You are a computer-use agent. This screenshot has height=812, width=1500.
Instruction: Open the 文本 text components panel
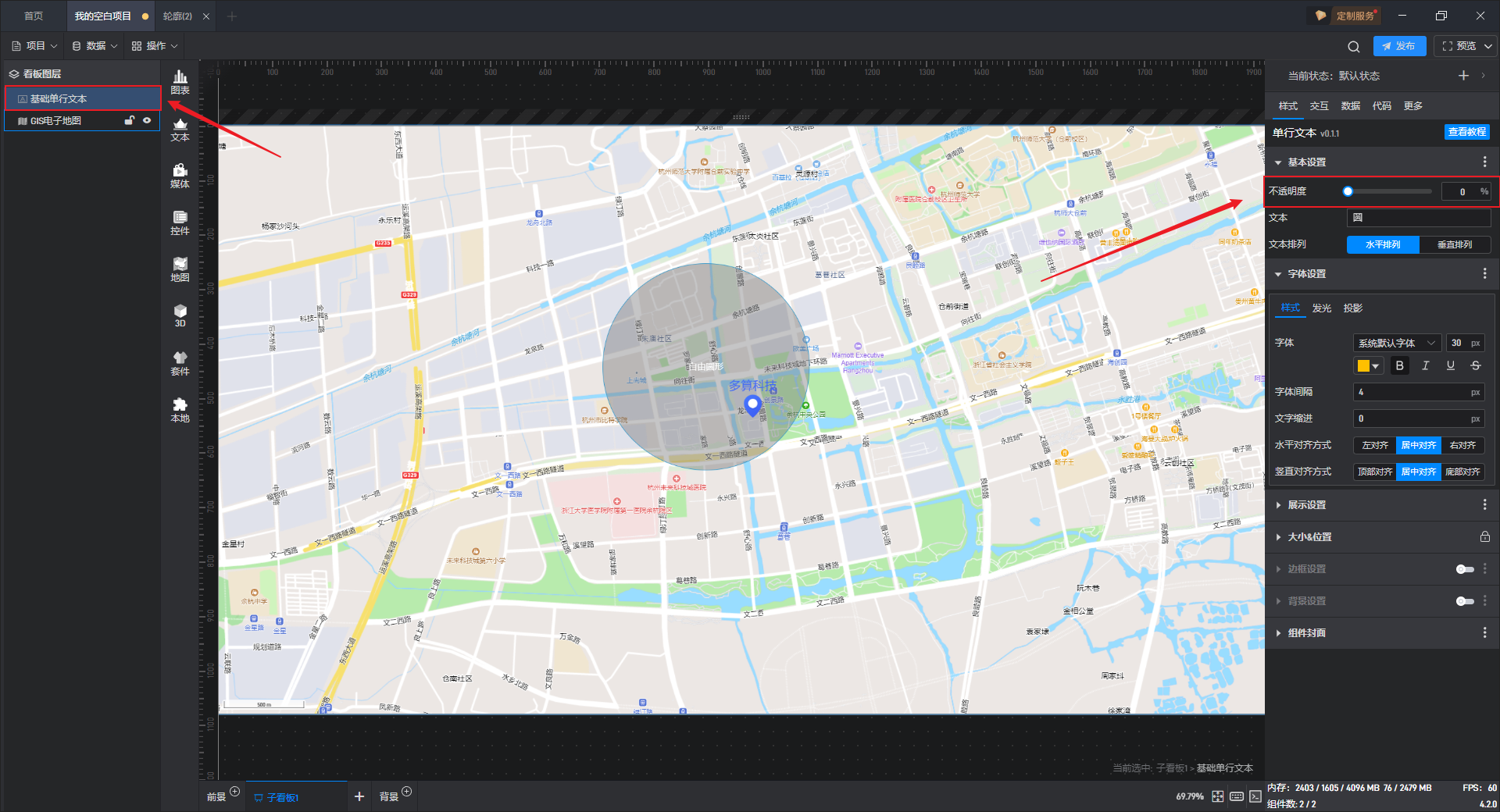tap(180, 129)
